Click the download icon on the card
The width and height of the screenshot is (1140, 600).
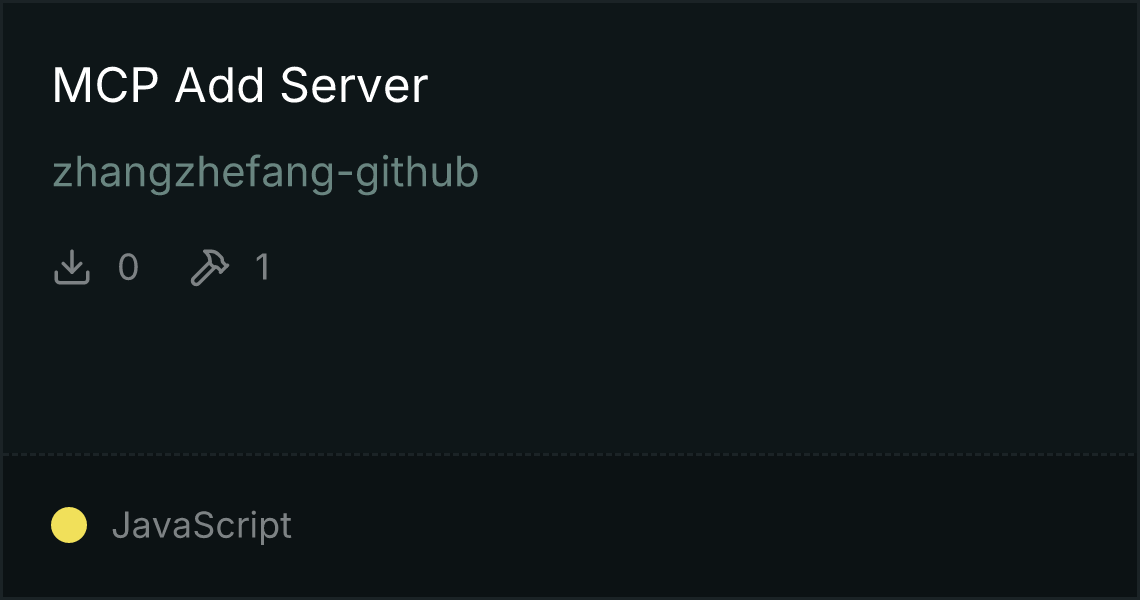point(72,267)
